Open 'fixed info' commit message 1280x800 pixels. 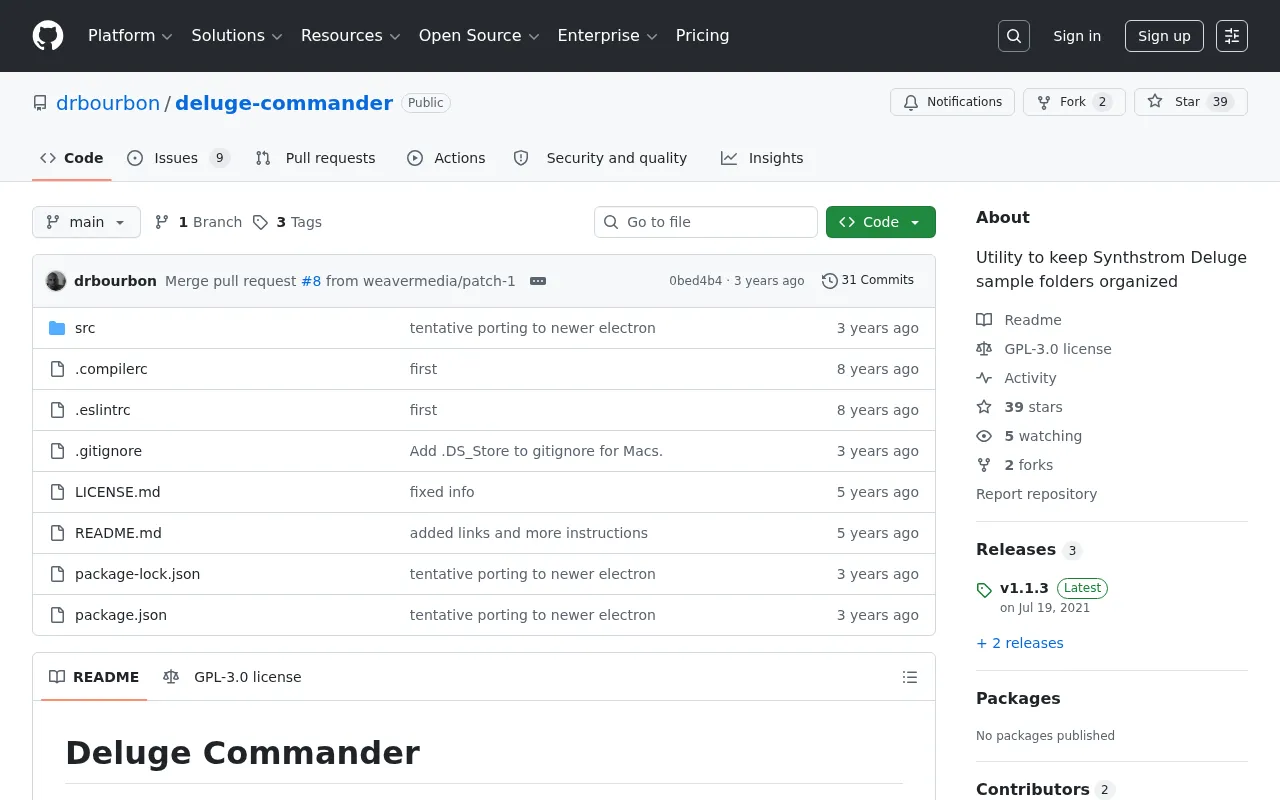442,492
